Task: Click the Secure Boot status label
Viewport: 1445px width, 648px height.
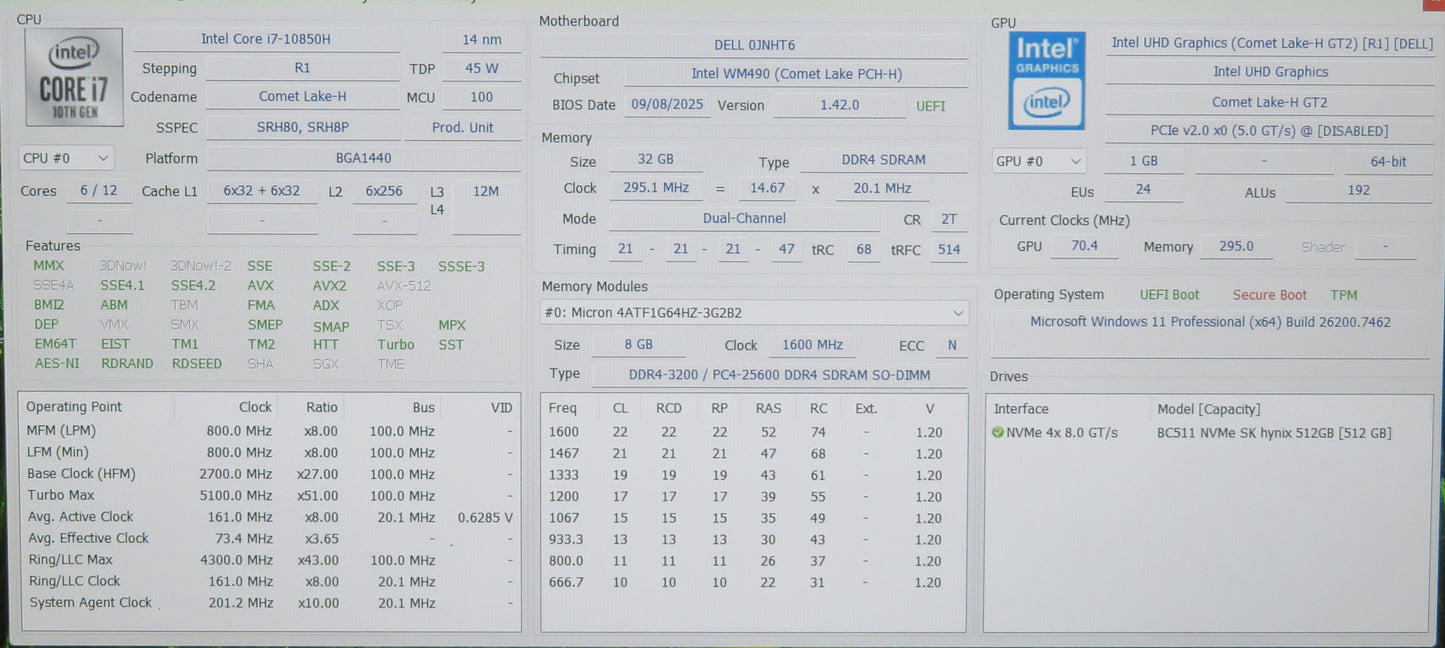Action: [1269, 295]
